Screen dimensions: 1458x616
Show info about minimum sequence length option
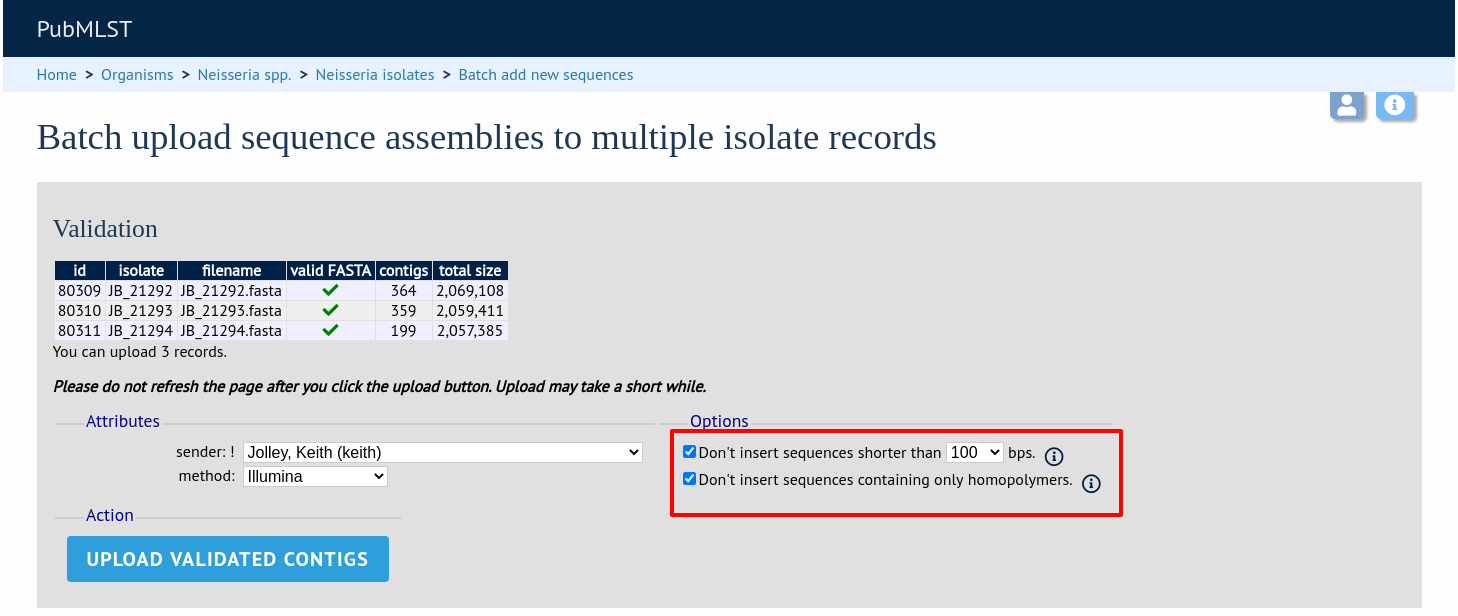(x=1053, y=456)
